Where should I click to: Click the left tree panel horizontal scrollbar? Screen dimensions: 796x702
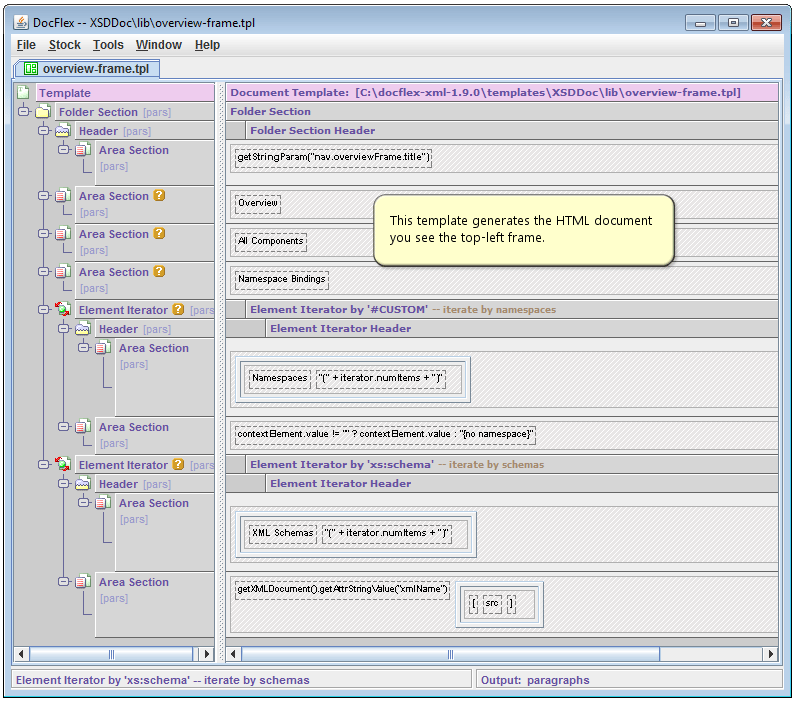tap(110, 654)
